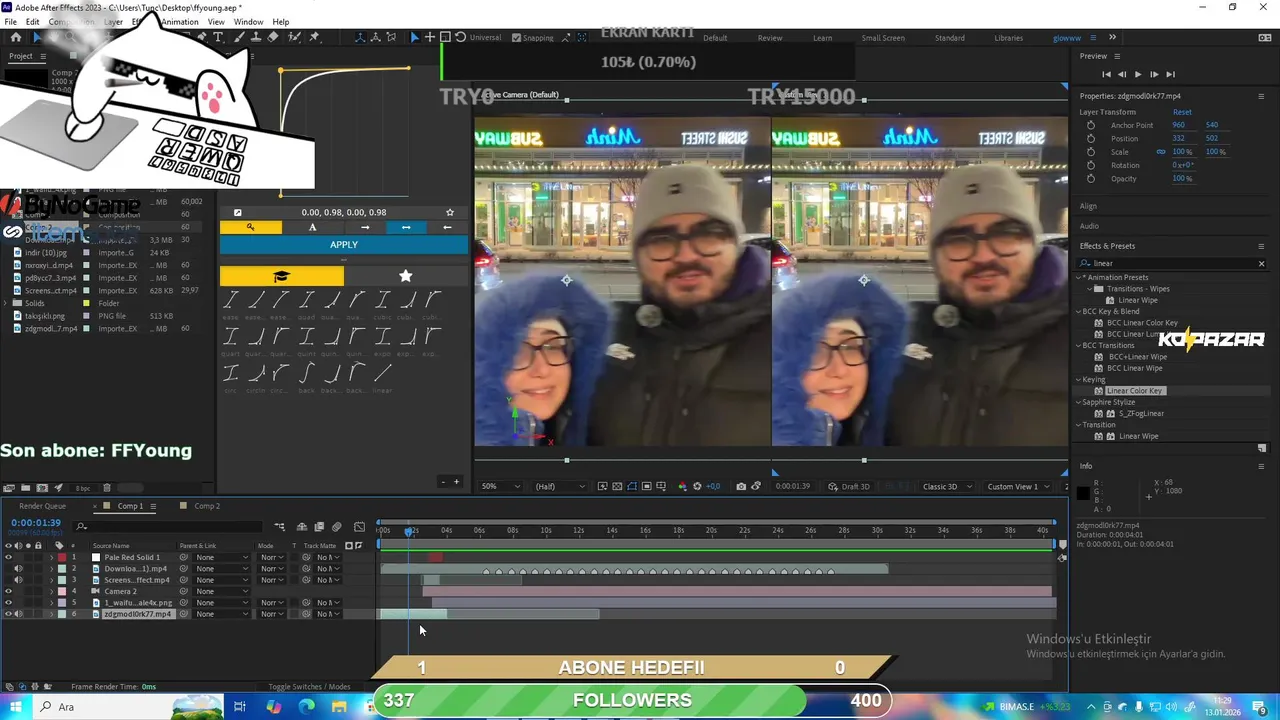This screenshot has height=720, width=1280.
Task: Jump to first frame in Preview panel
Action: 1106,74
